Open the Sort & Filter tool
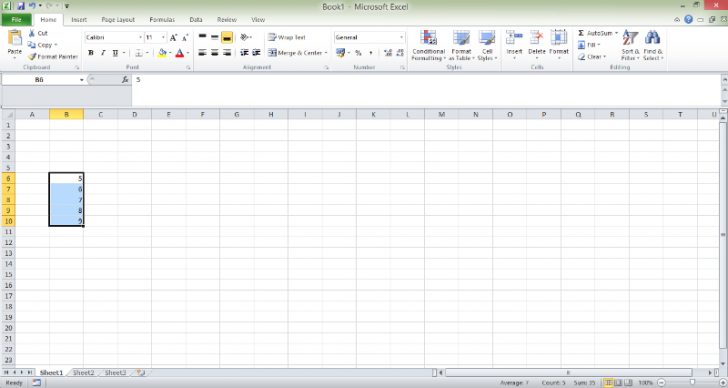Screen dimensions: 728x388 pos(630,45)
